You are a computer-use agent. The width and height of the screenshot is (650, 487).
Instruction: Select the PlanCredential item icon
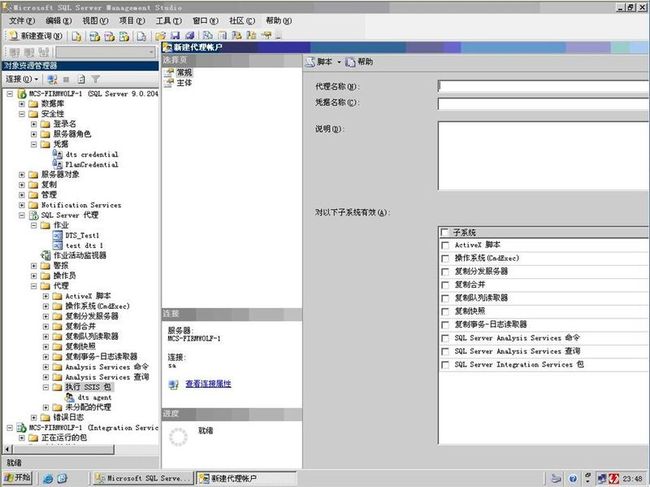[x=58, y=164]
